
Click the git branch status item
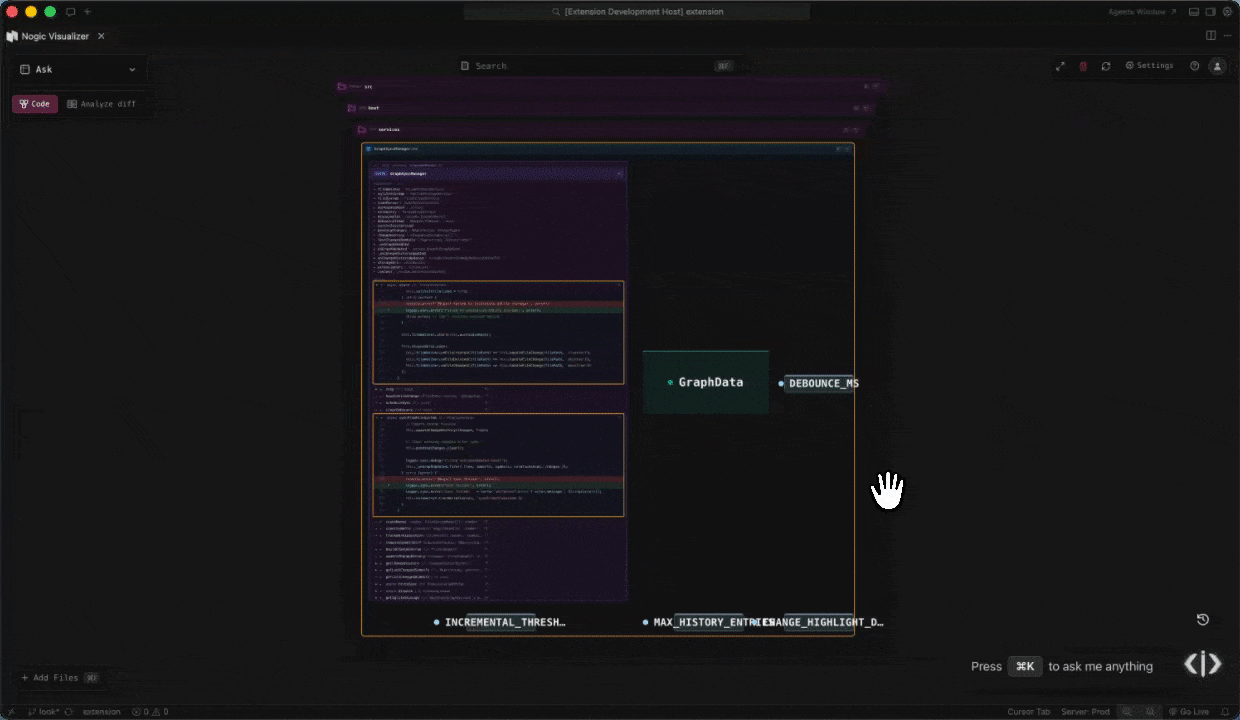[x=43, y=712]
